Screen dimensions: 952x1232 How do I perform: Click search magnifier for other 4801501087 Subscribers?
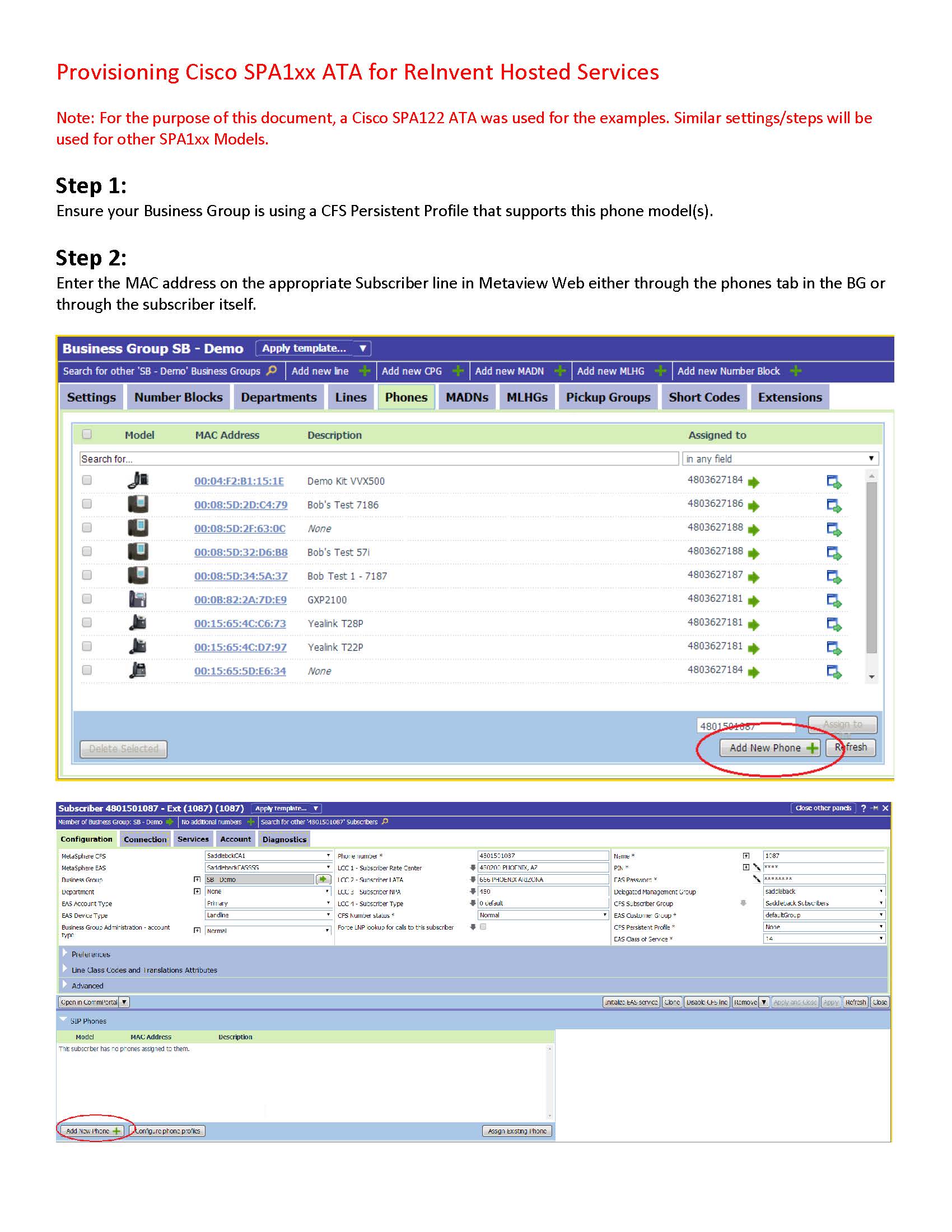[x=385, y=822]
